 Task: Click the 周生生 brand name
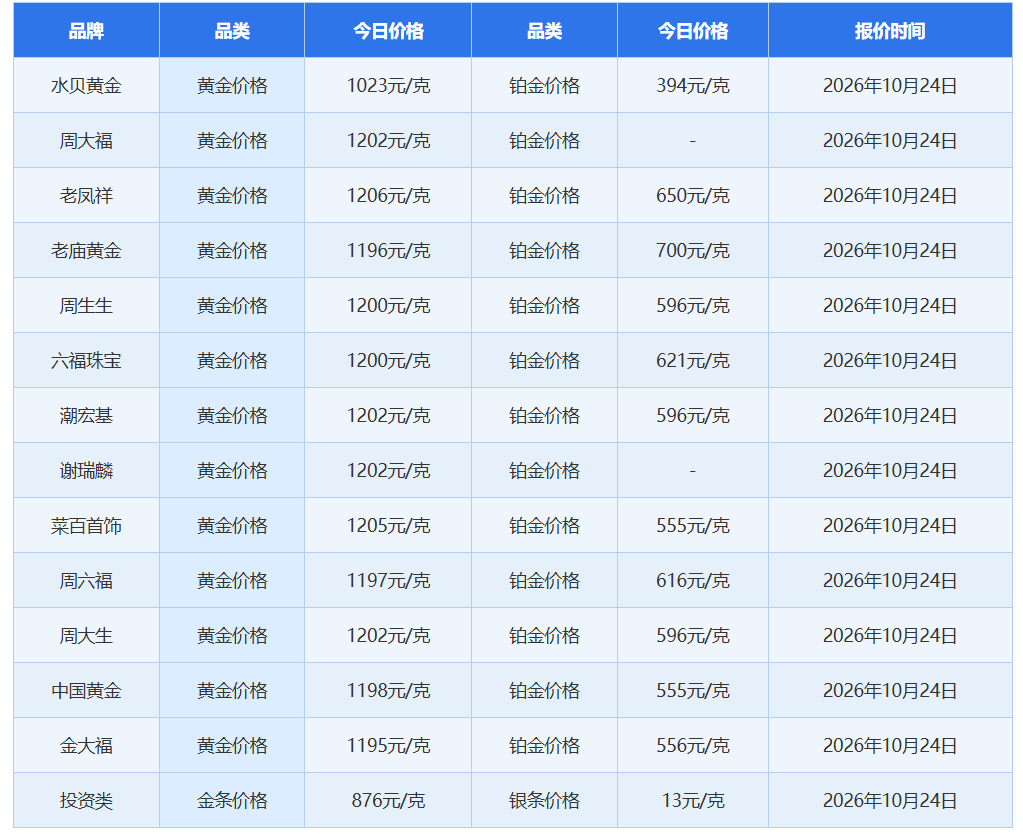pos(86,305)
